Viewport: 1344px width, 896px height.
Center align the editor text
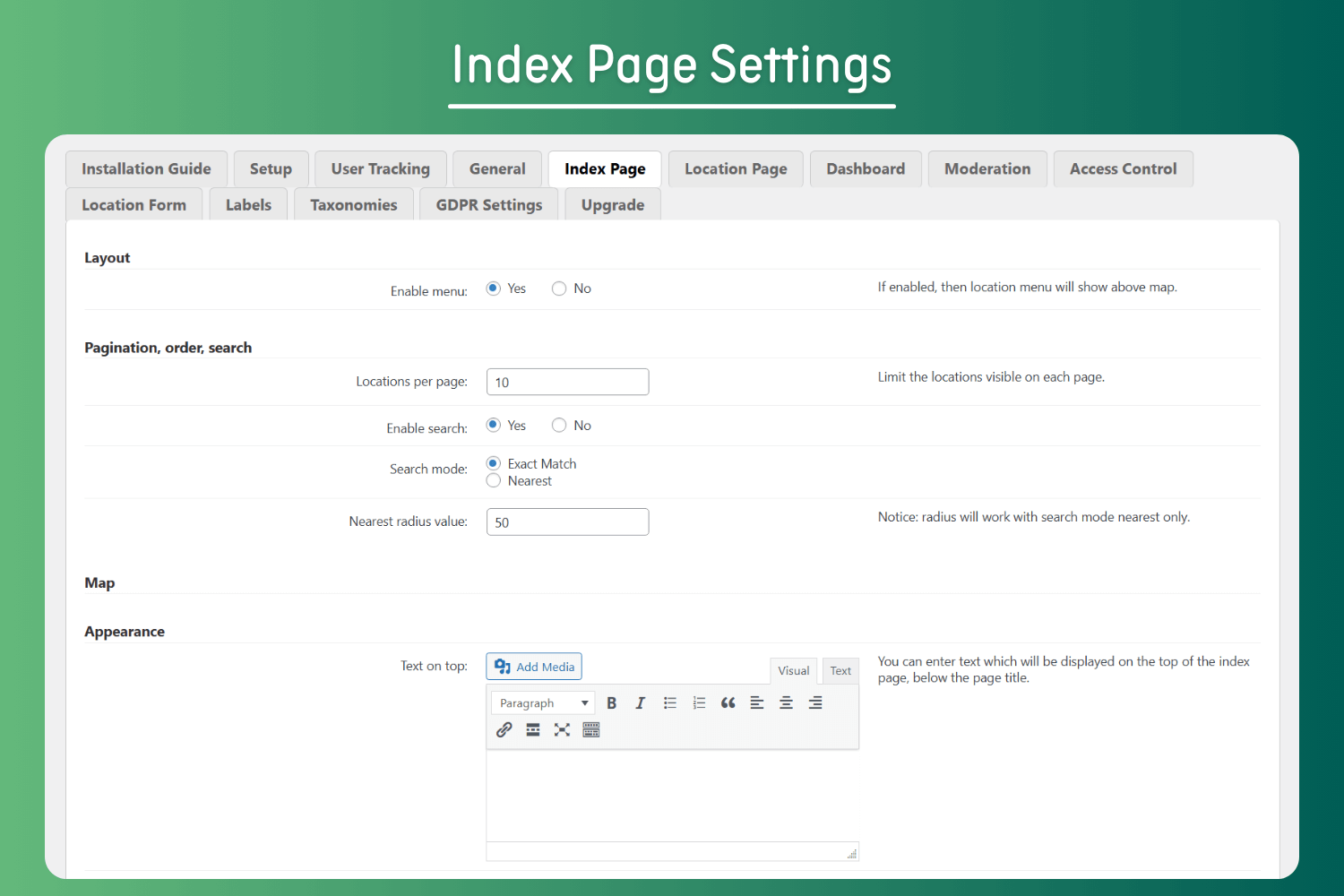(x=786, y=703)
